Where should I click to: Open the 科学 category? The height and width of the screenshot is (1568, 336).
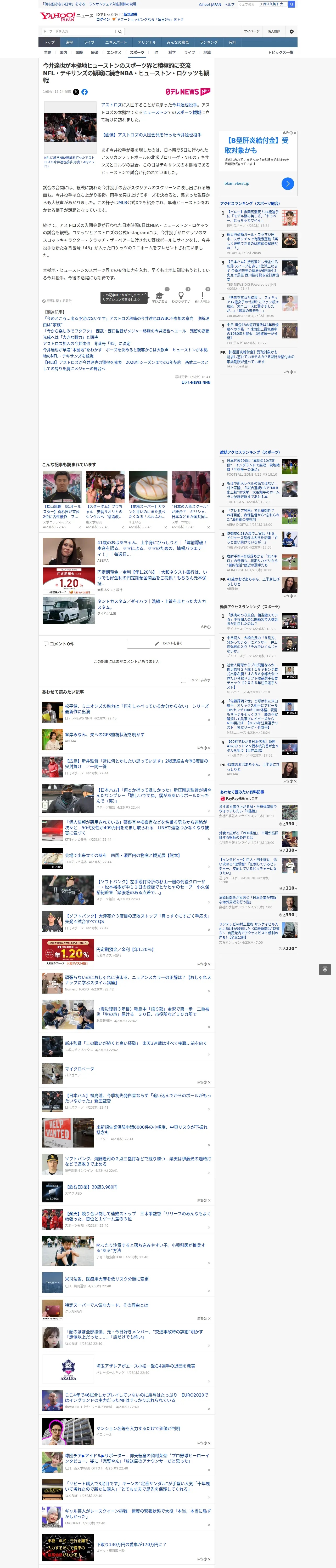click(x=172, y=52)
